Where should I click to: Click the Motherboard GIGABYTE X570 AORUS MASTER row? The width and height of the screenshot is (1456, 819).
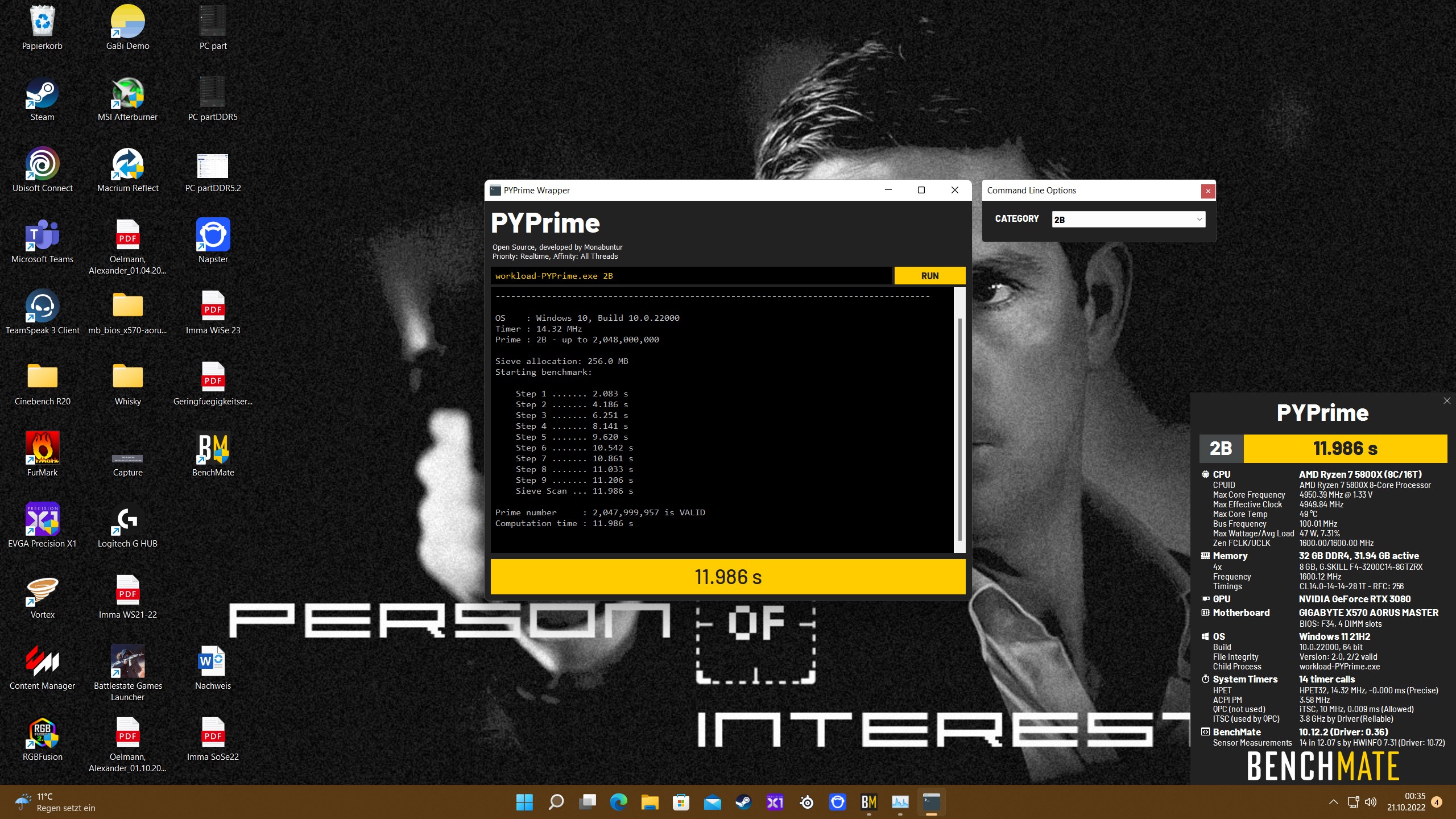tap(1322, 613)
